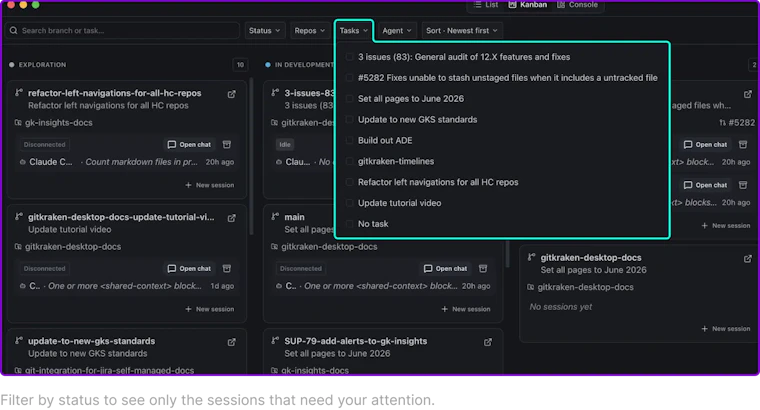Archive the main branch session
The width and height of the screenshot is (760, 410).
[x=483, y=268]
